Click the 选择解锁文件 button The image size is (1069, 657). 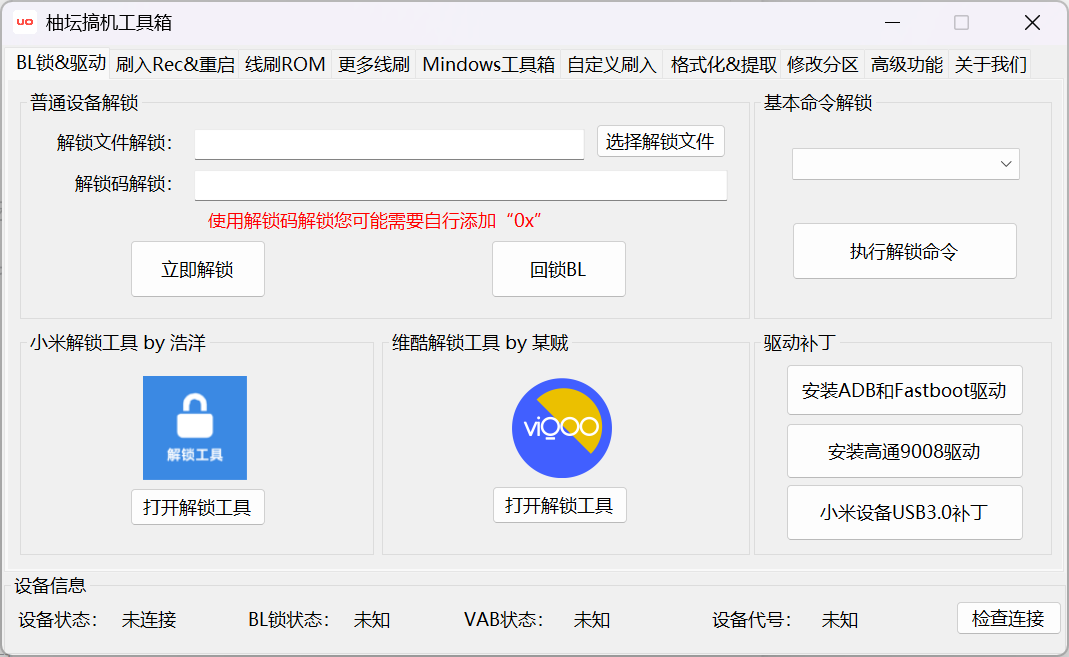(x=660, y=141)
